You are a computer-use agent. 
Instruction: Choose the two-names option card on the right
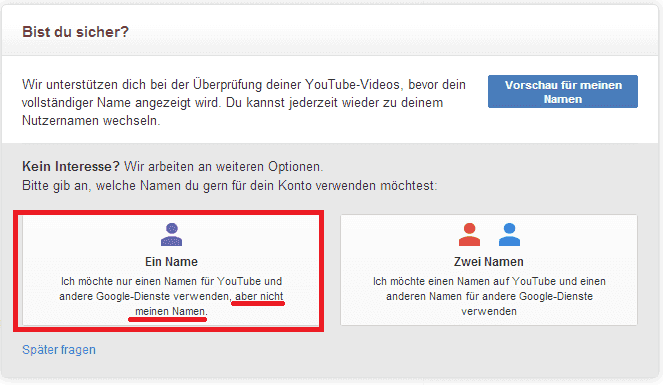click(489, 270)
